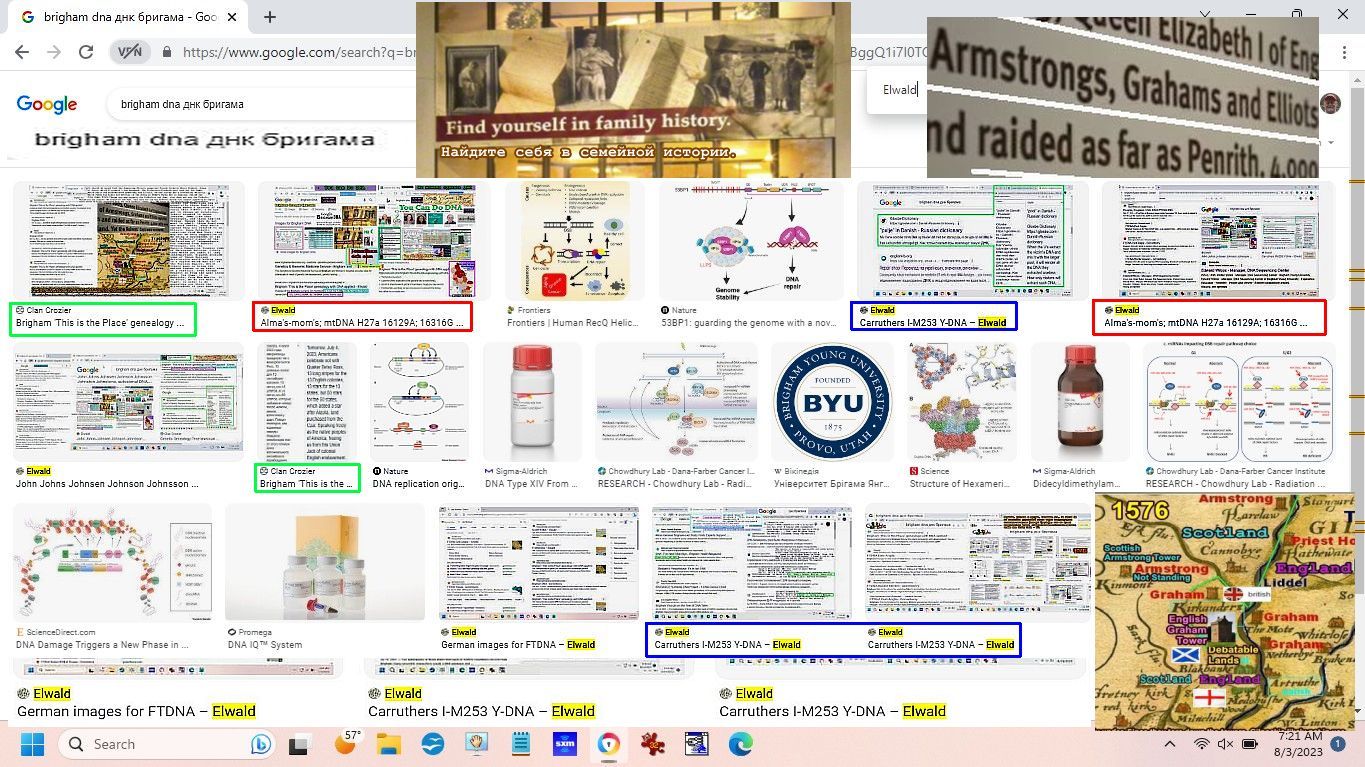Reload the Google search page
This screenshot has height=767, width=1365.
86,52
